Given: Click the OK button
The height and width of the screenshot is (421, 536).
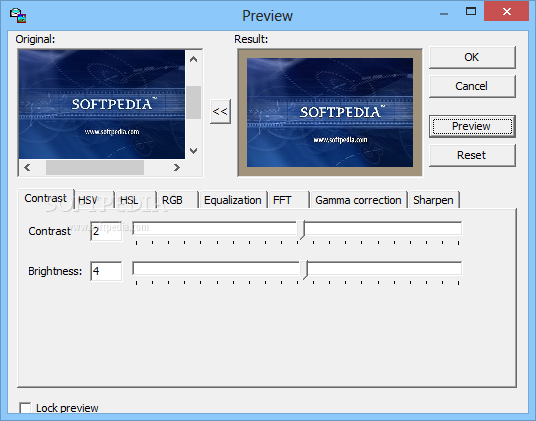Looking at the screenshot, I should (x=472, y=57).
